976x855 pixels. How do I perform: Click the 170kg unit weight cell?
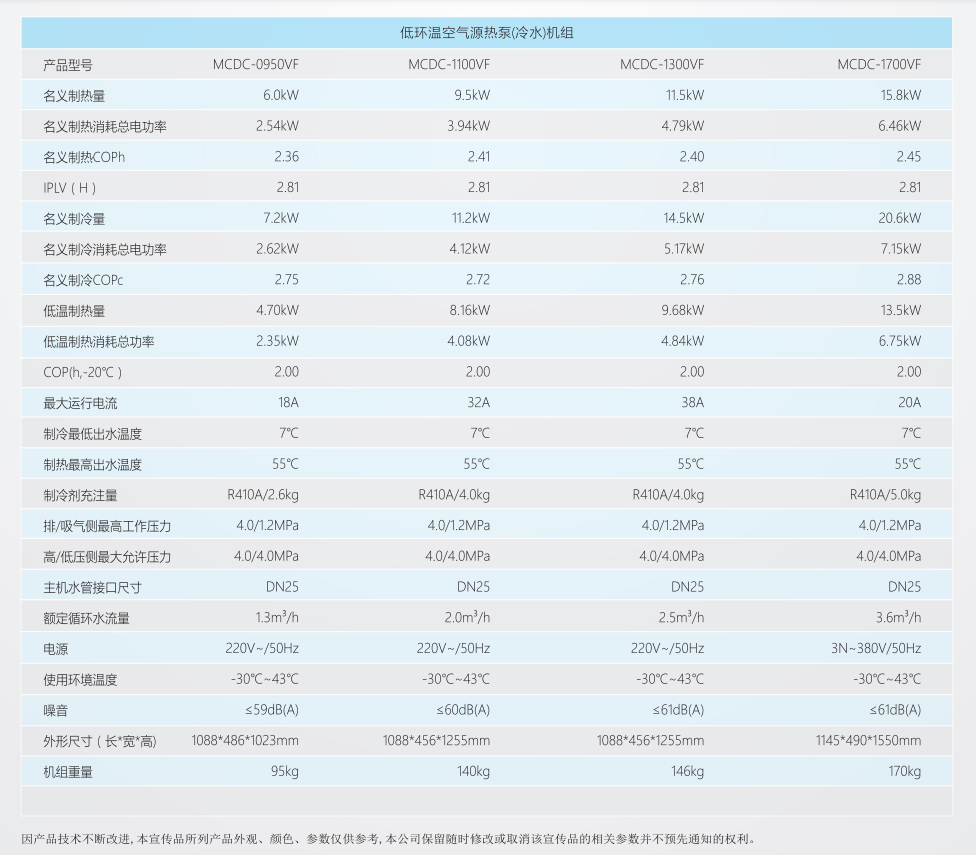pos(904,772)
